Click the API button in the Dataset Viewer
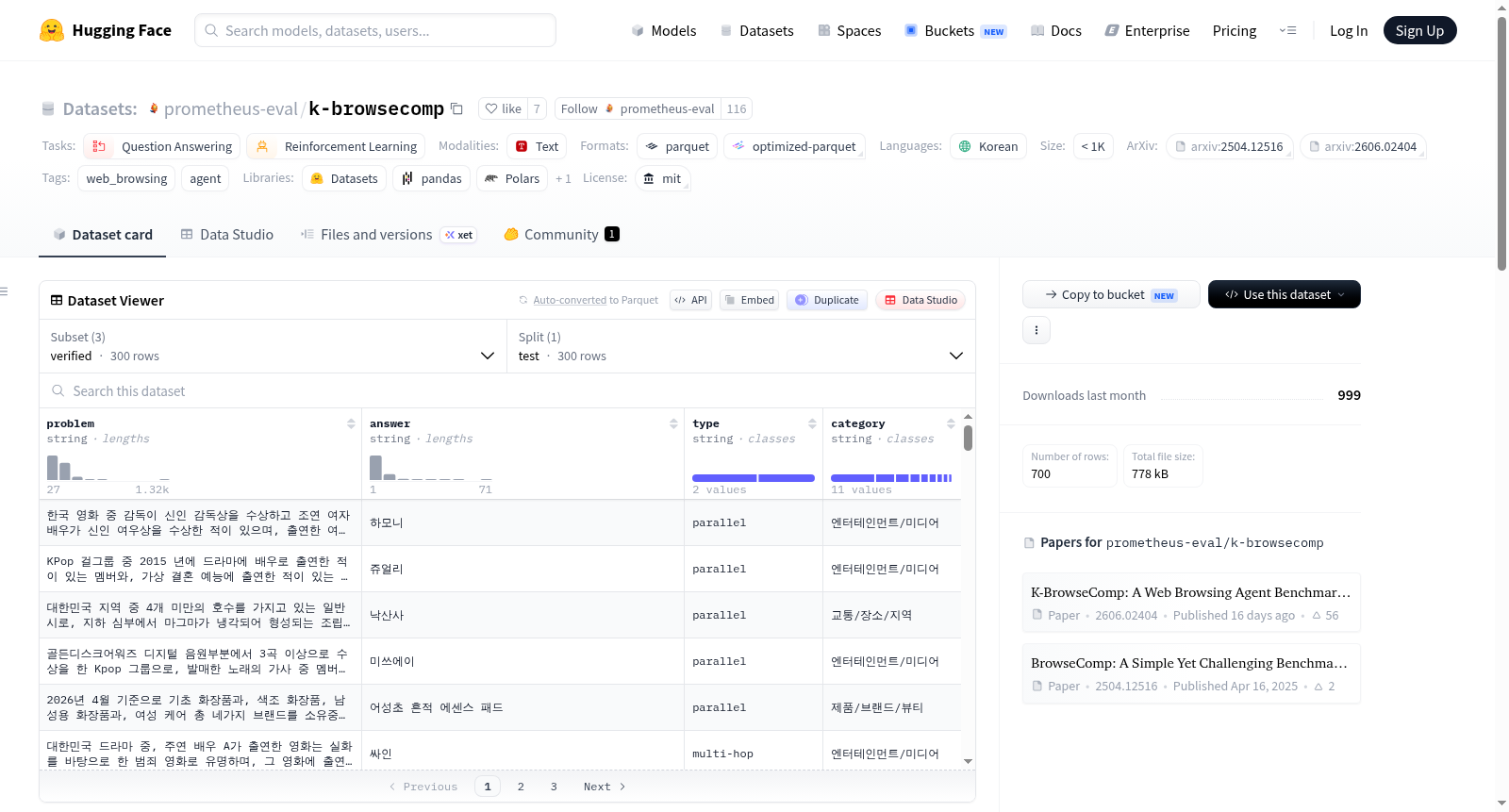Screen dimensions: 1509x812 point(690,300)
